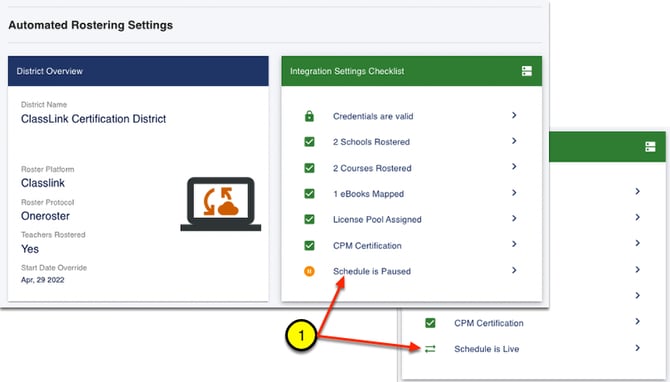Toggle the CPM Certification checkmark in front panel
670x382 pixels.
[309, 246]
